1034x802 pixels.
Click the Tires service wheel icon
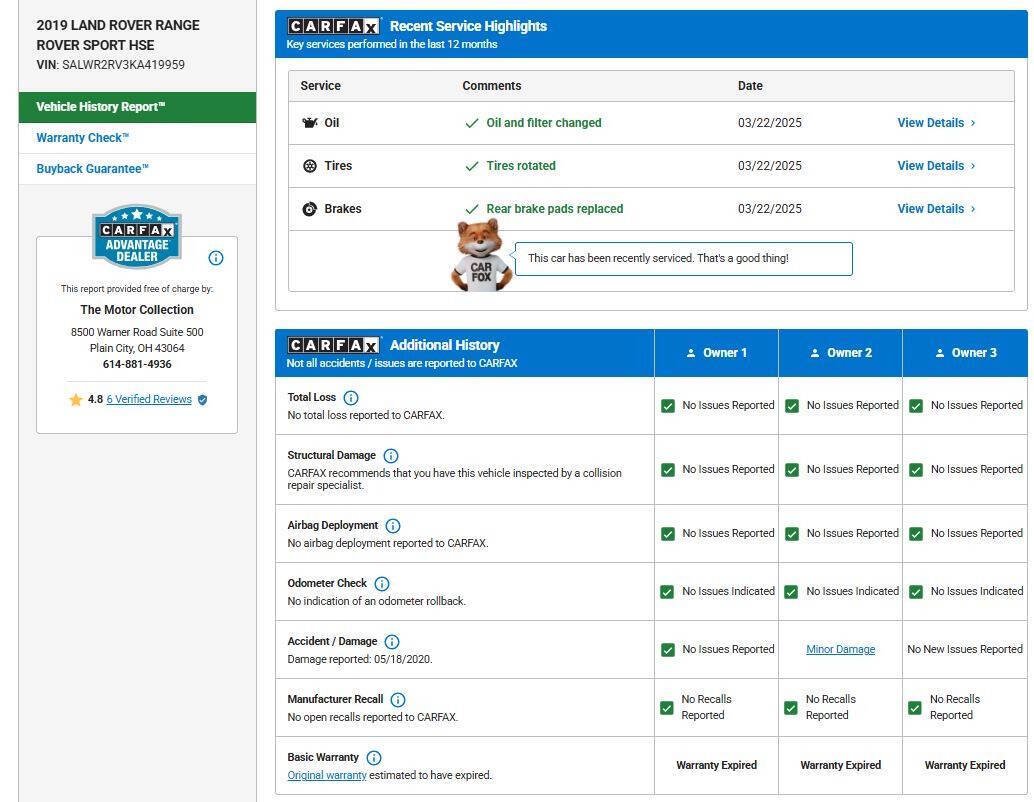(x=309, y=166)
